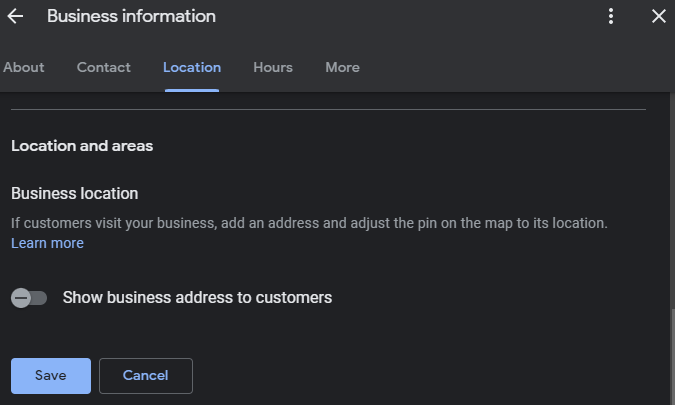The width and height of the screenshot is (675, 405).
Task: Cancel the location edits
Action: tap(146, 376)
